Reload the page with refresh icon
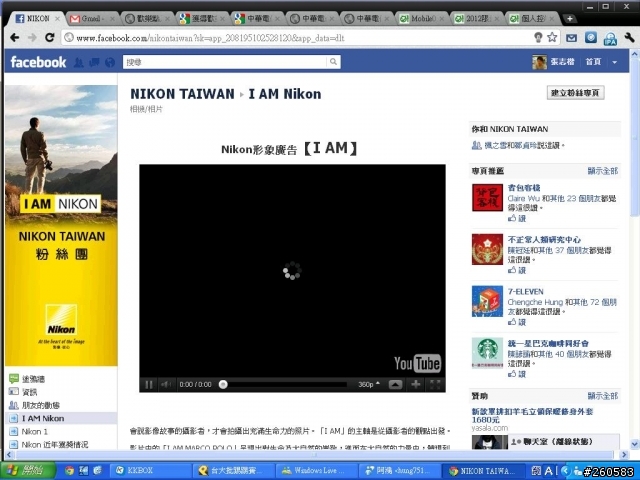The image size is (640, 480). [x=50, y=38]
